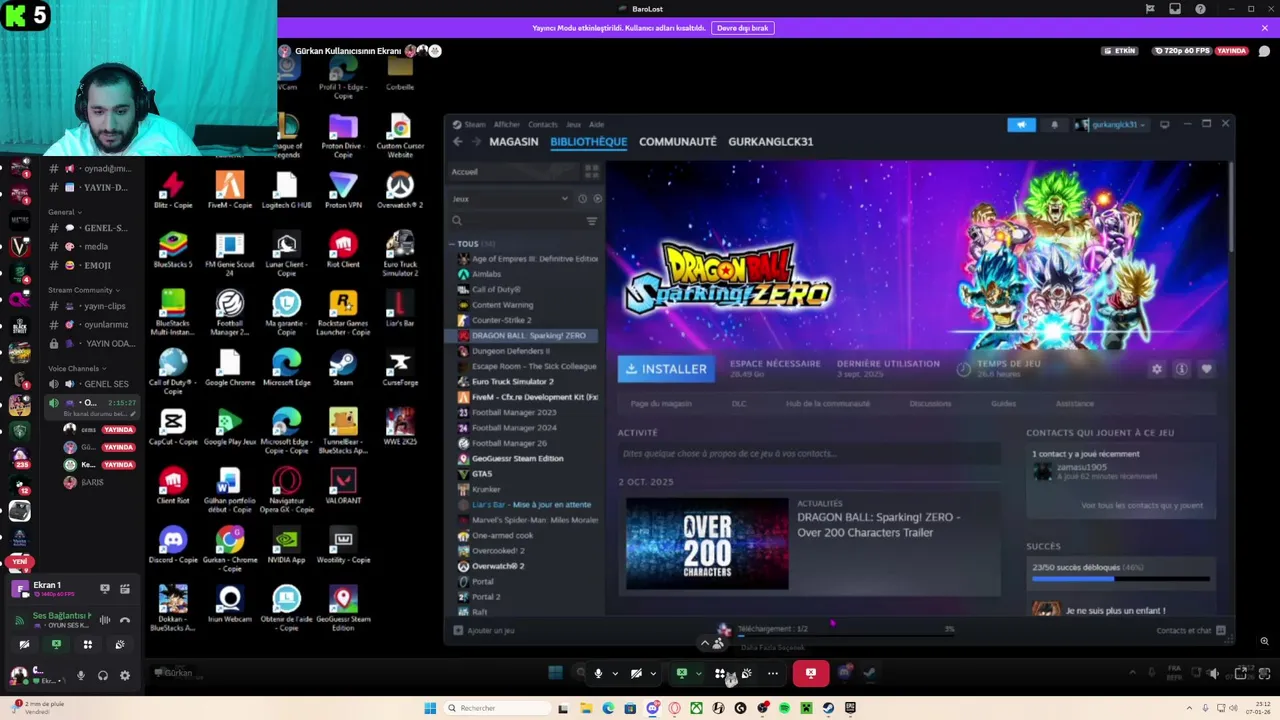Image resolution: width=1280 pixels, height=720 pixels.
Task: Select Overwatch 2 desktop shortcut
Action: tap(400, 191)
